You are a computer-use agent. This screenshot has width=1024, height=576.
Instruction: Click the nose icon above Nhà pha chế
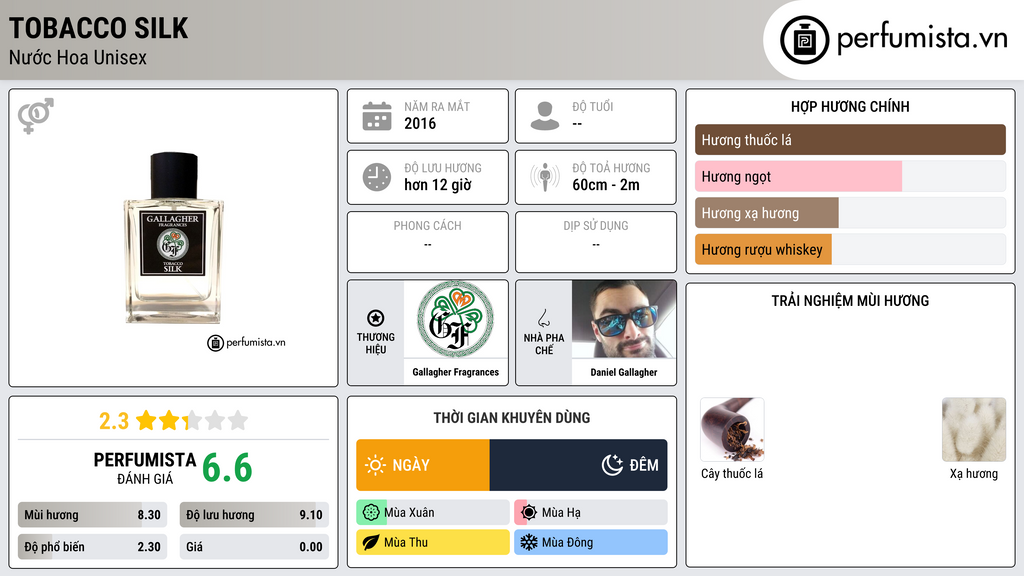pos(543,318)
